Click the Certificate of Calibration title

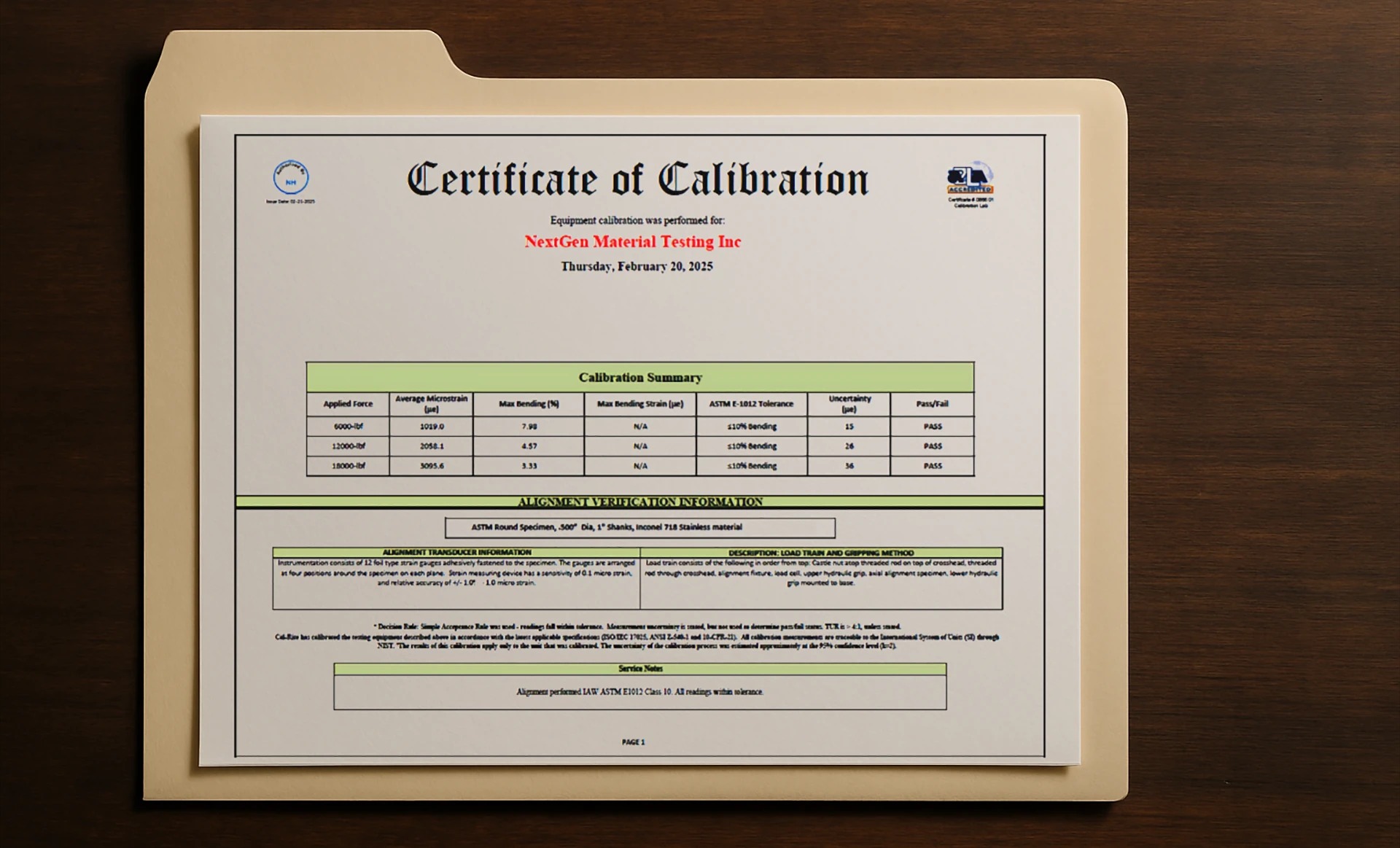638,179
